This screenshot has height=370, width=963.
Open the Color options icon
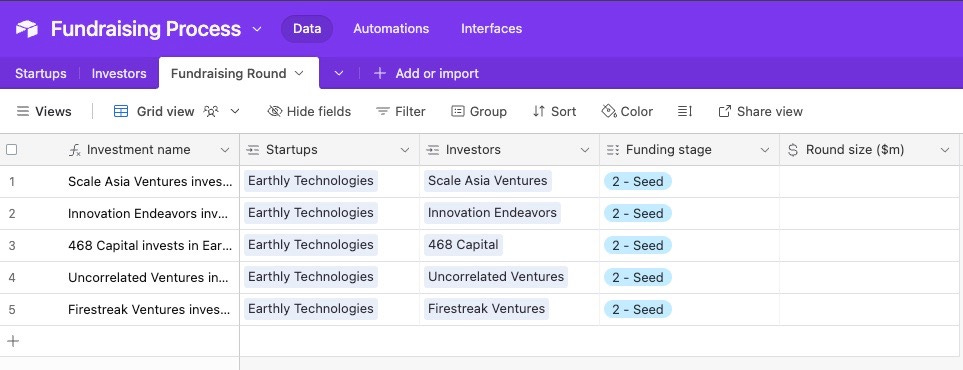pos(609,111)
